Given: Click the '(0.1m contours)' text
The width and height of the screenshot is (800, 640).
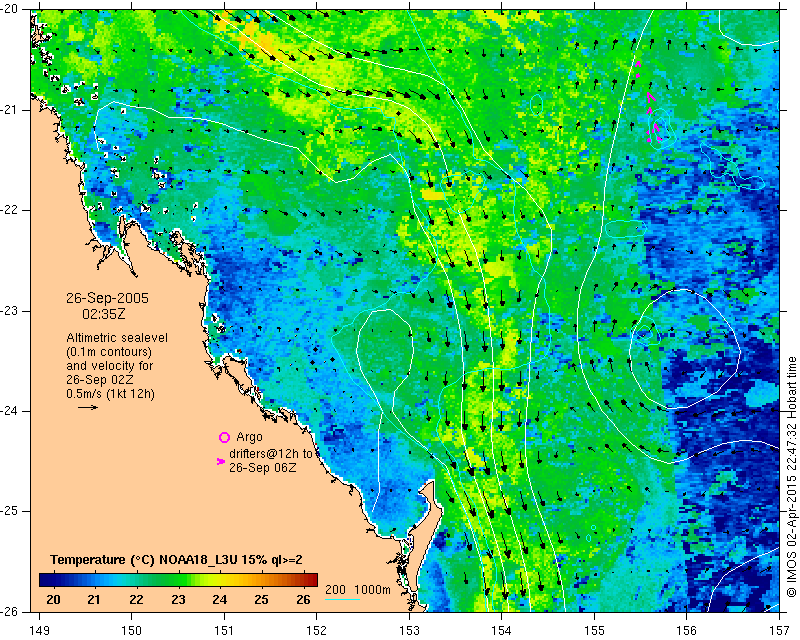Looking at the screenshot, I should [x=109, y=352].
